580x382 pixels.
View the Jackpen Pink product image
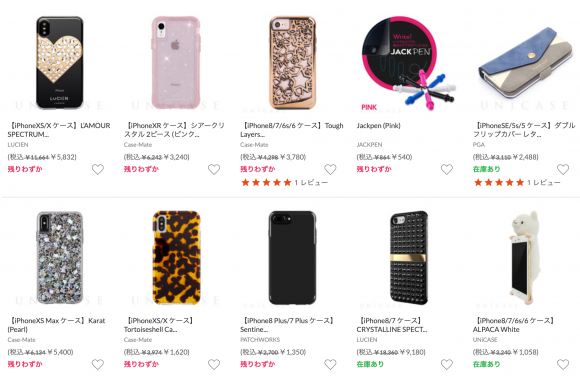(408, 63)
